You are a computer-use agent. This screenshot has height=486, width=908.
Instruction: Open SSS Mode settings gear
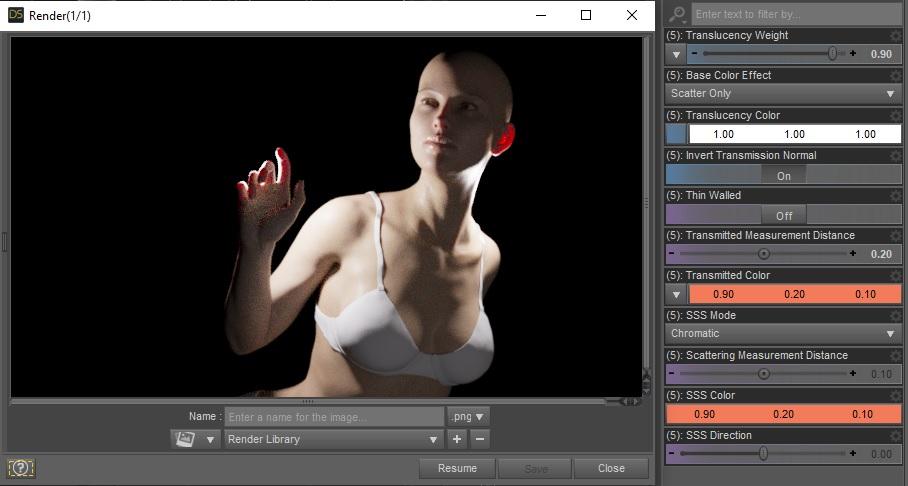coord(896,315)
